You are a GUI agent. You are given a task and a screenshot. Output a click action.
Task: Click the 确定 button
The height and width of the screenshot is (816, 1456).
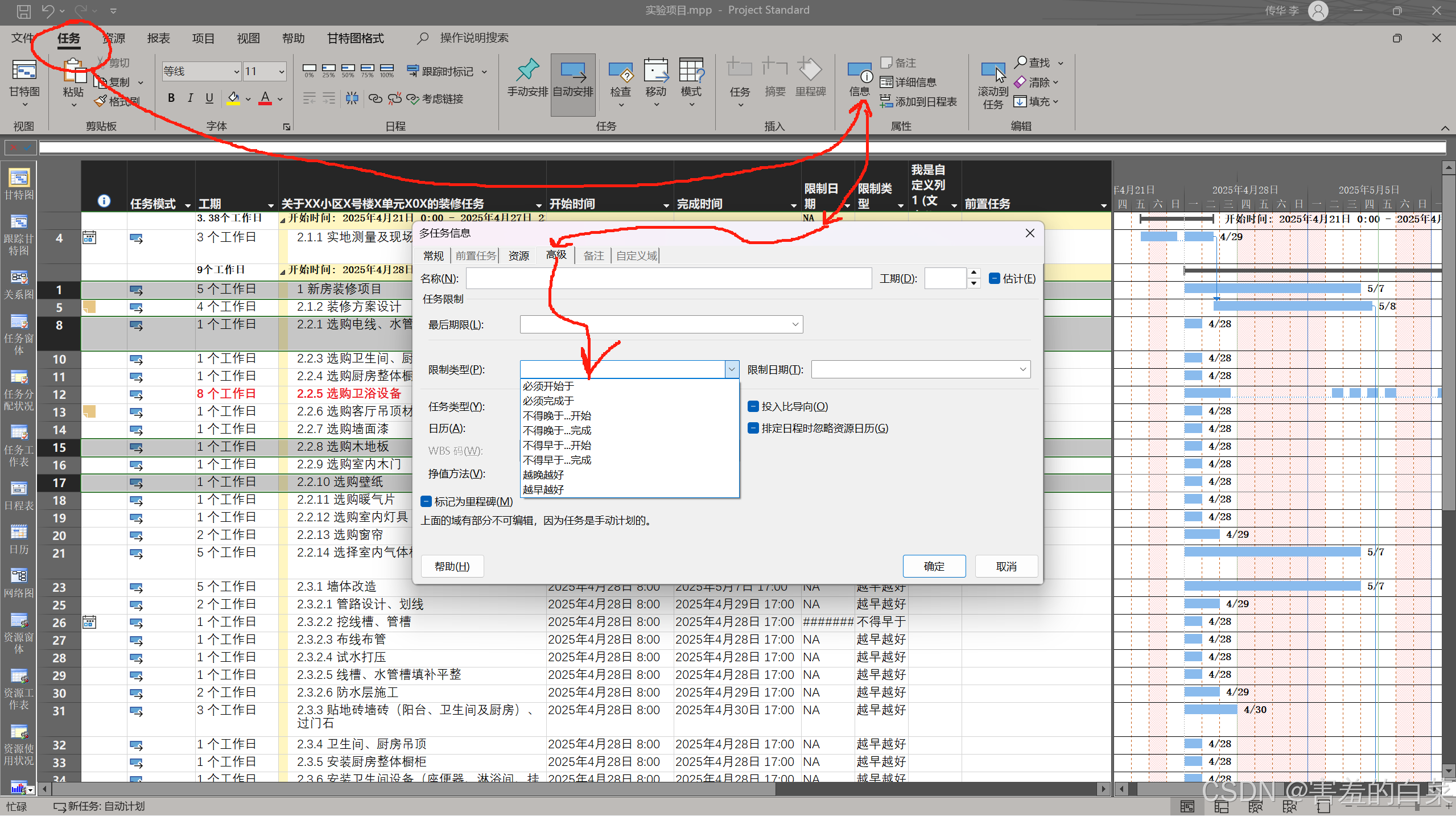(x=934, y=566)
